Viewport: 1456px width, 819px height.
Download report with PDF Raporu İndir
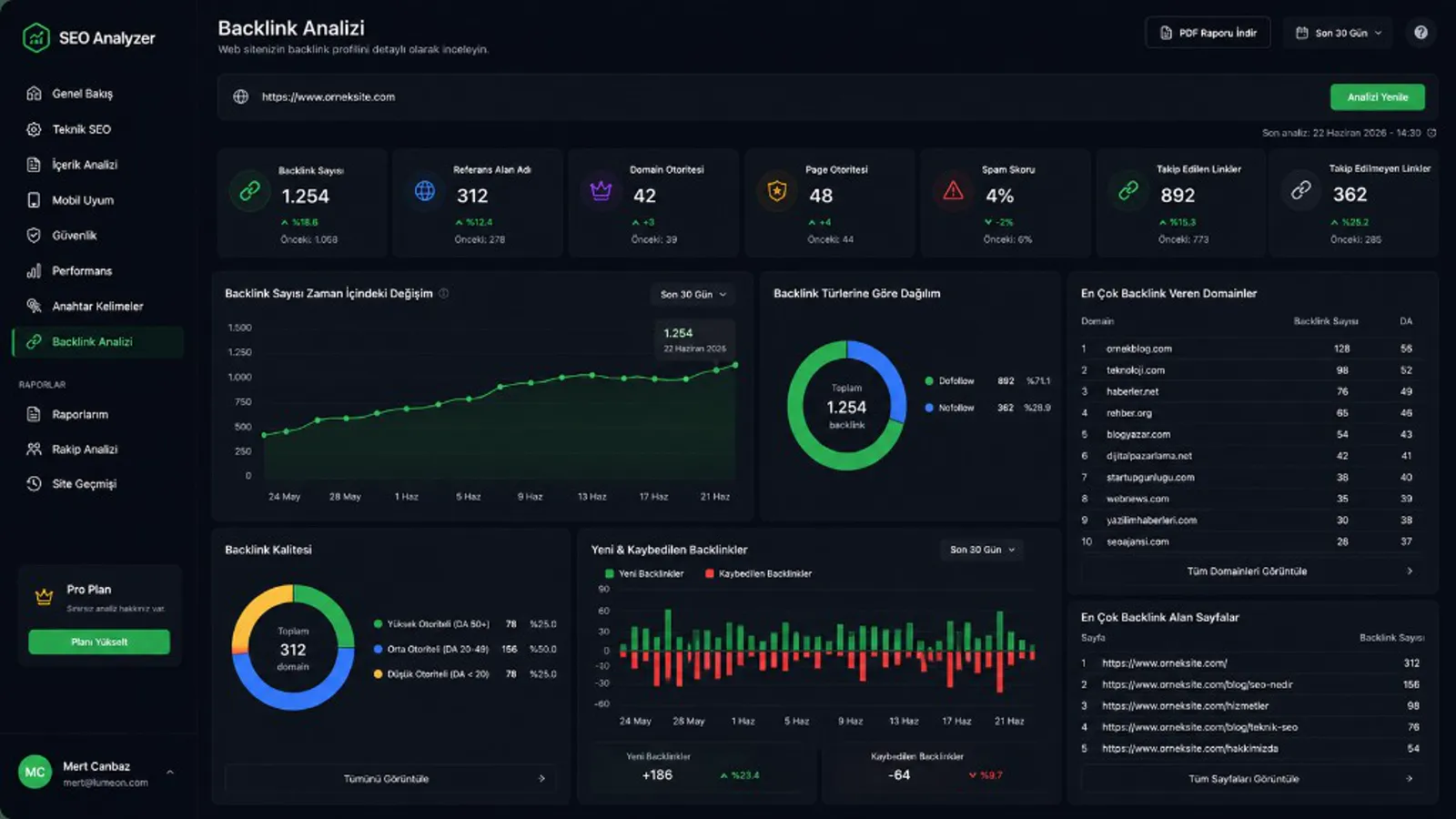click(1208, 33)
